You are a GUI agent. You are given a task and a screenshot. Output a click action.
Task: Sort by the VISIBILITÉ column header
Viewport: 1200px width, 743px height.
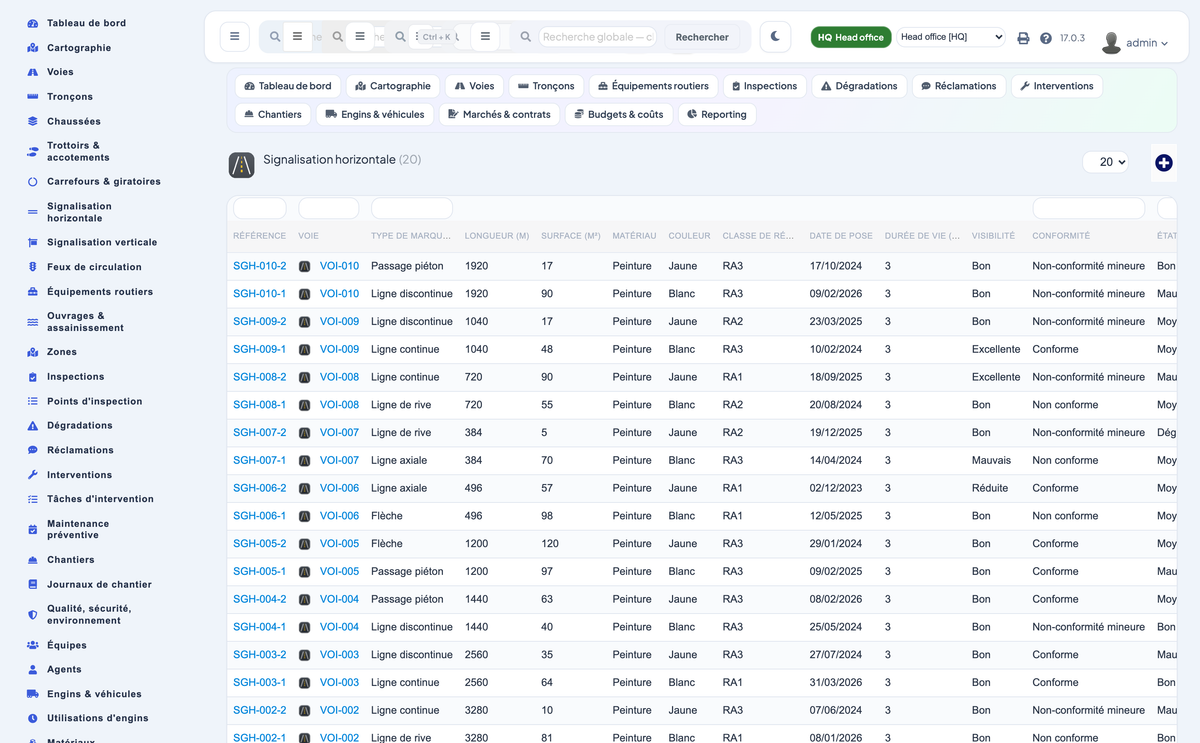(993, 236)
